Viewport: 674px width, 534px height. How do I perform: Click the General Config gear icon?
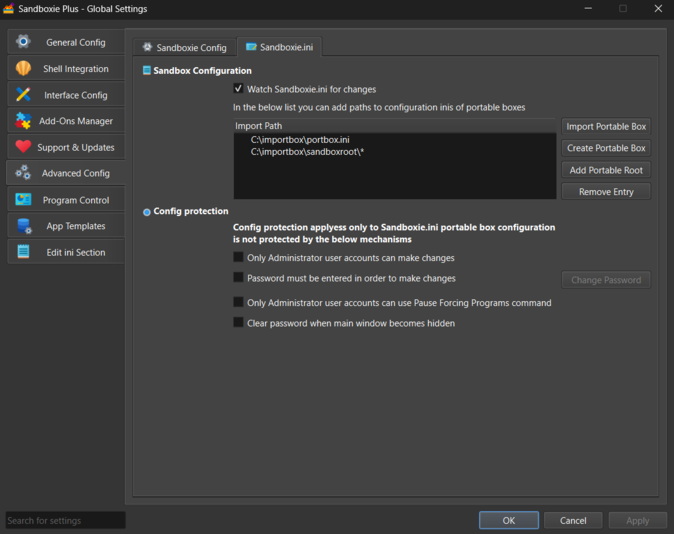click(23, 42)
